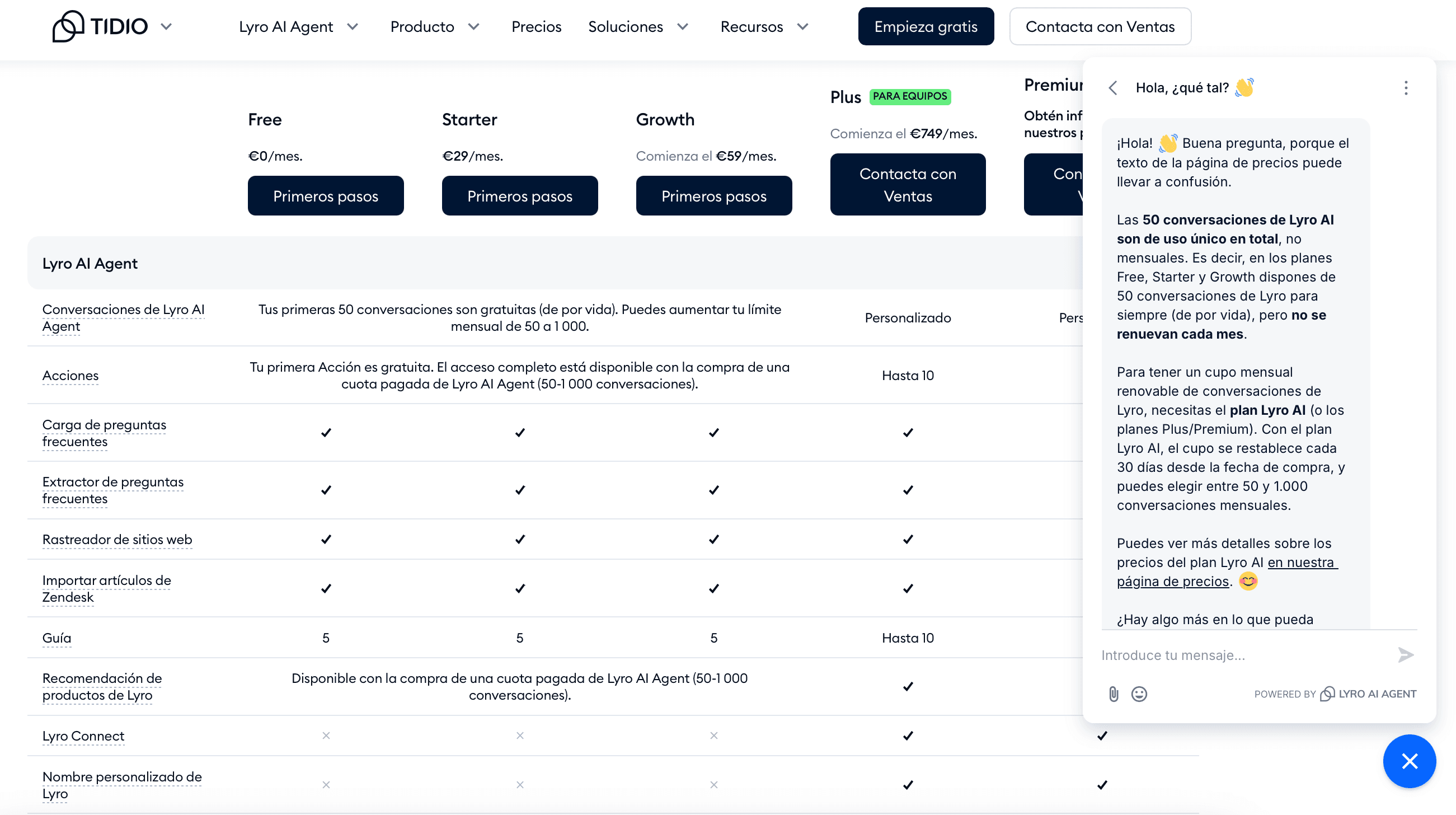Click the Powered by Lyro AI Agent link
The image size is (1456, 815).
[1335, 694]
